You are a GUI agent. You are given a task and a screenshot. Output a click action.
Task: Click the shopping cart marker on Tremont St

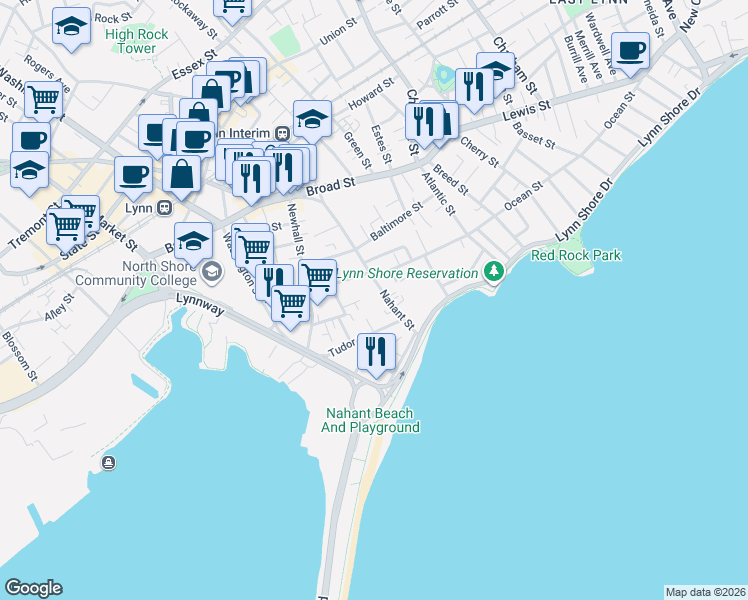pos(66,228)
